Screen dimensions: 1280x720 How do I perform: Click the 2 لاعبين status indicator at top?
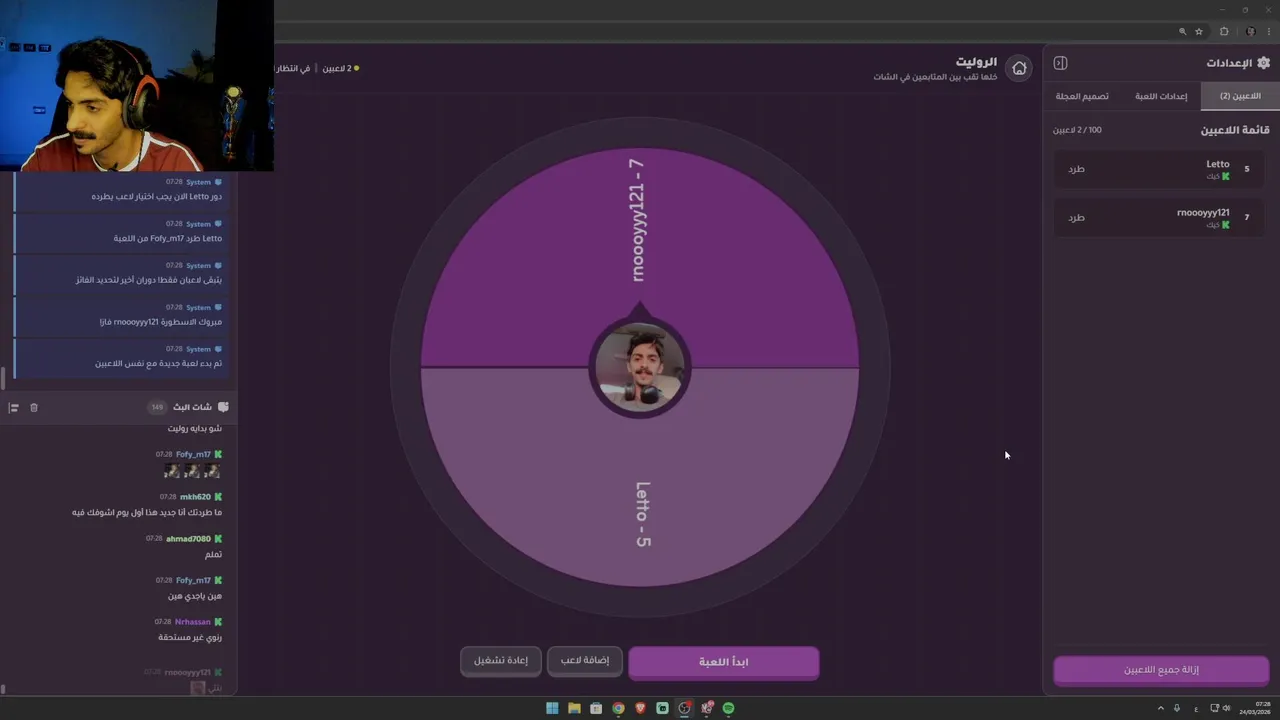(x=340, y=68)
